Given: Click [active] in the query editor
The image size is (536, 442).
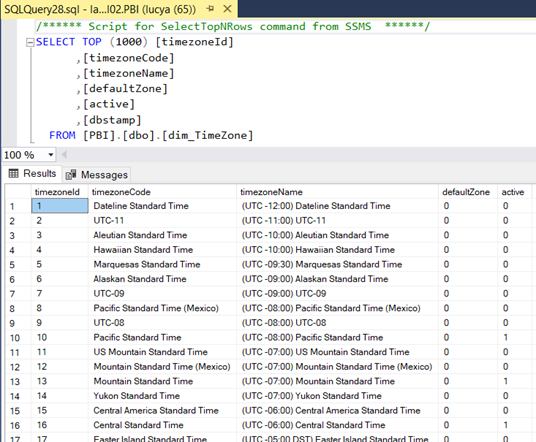Looking at the screenshot, I should pos(109,104).
